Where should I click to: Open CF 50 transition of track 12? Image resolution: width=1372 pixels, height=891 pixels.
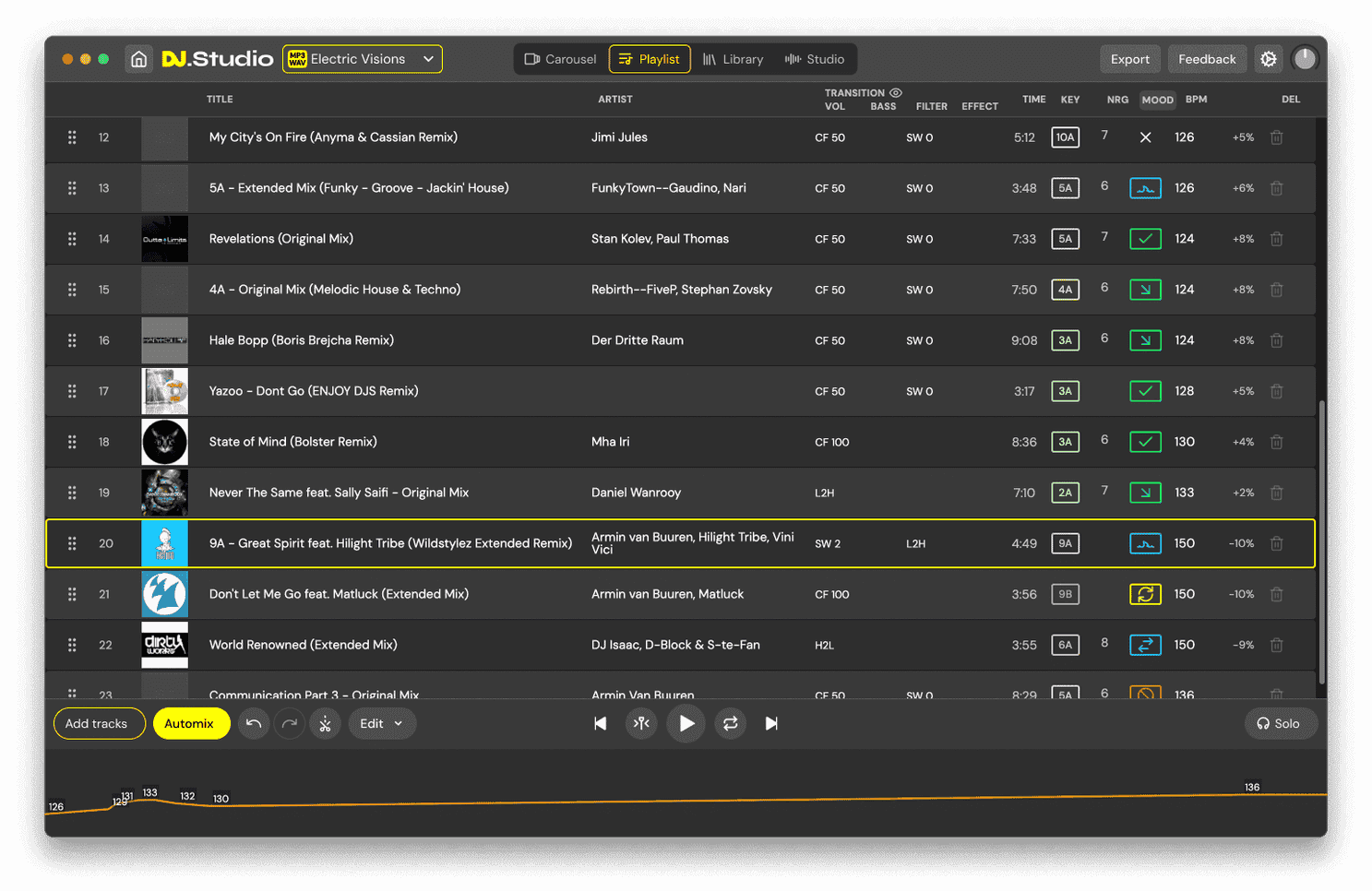point(829,137)
